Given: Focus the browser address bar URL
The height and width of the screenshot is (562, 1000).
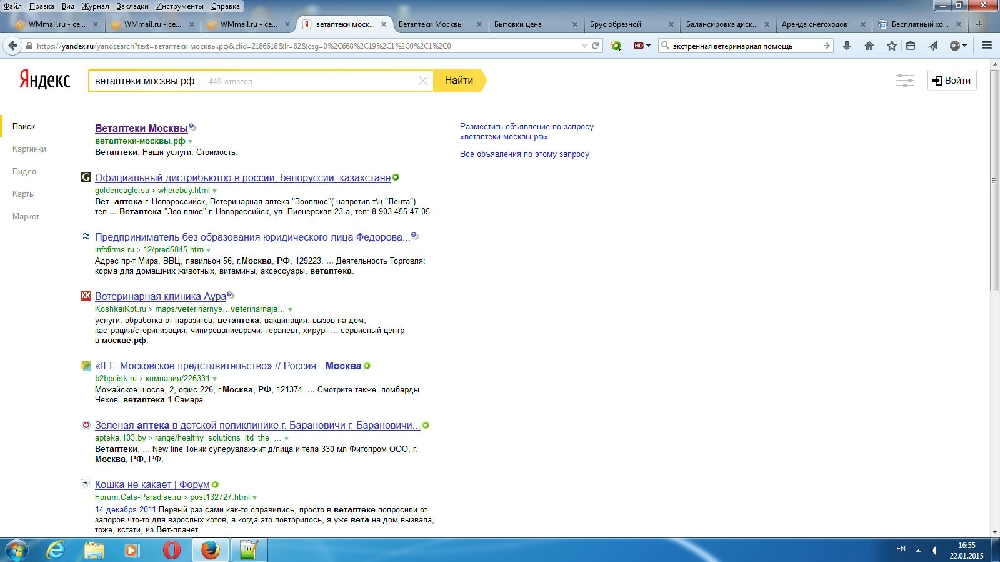Looking at the screenshot, I should click(306, 46).
